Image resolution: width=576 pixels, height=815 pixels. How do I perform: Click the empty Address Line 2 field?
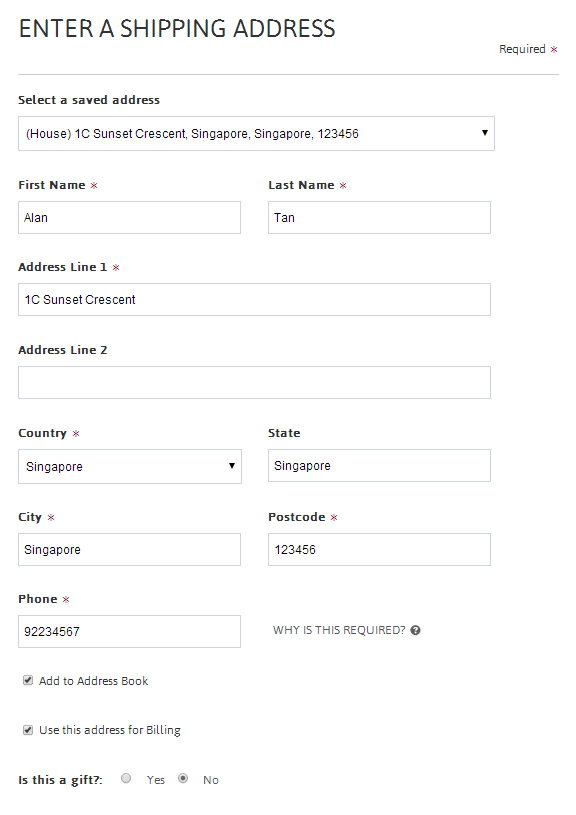(254, 383)
